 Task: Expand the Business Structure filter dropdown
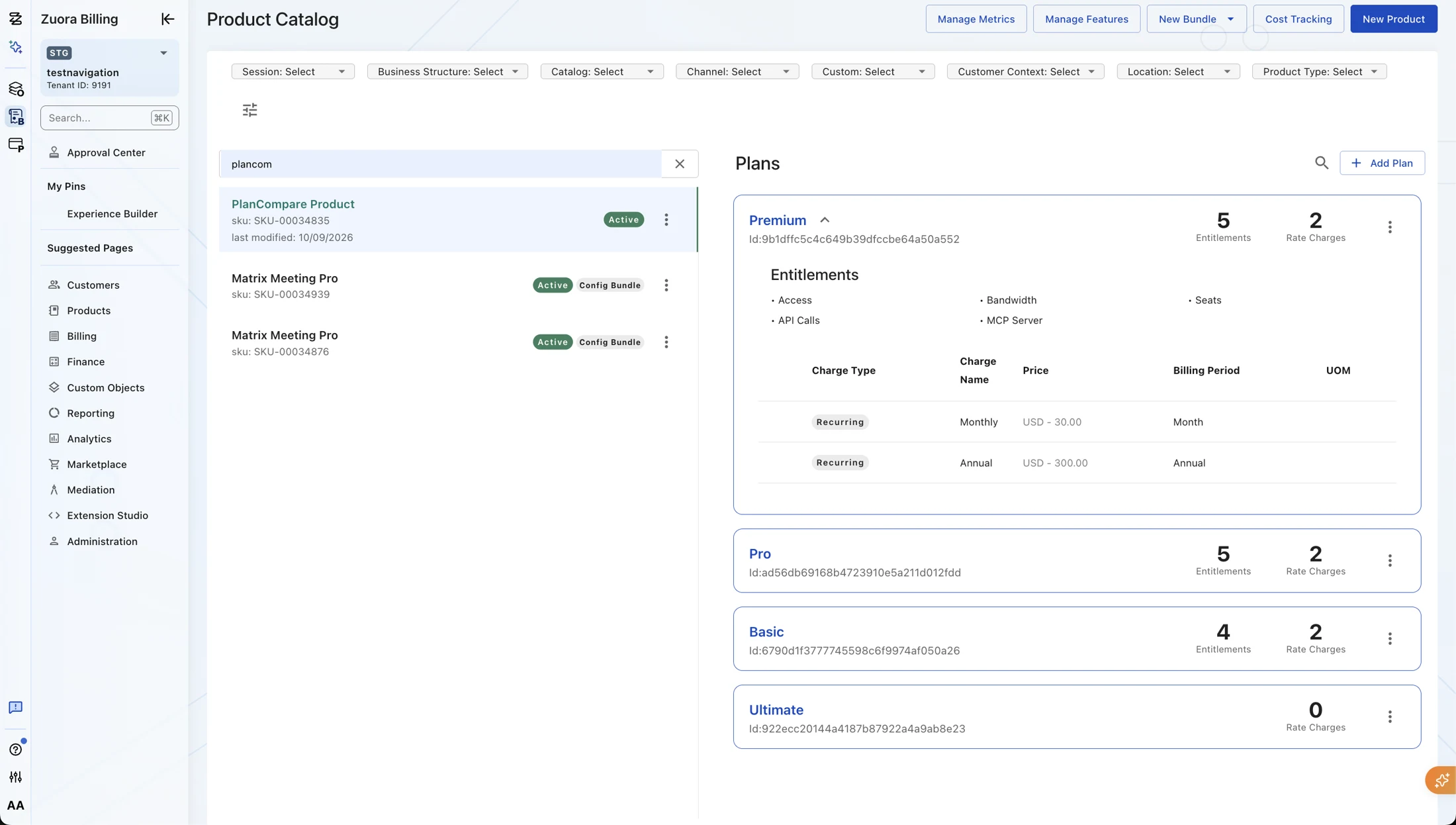click(x=447, y=72)
